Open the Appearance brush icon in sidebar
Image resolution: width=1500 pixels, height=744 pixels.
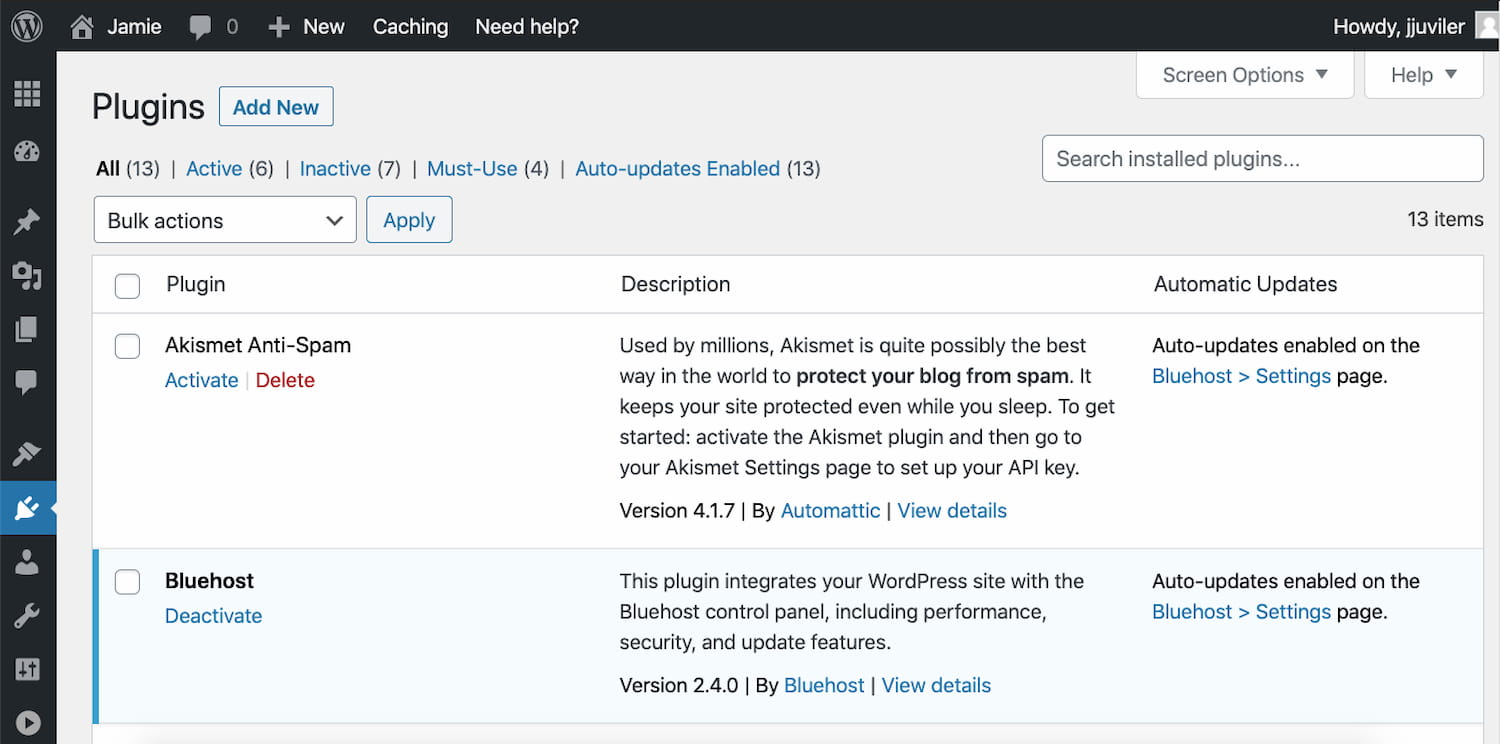coord(27,454)
